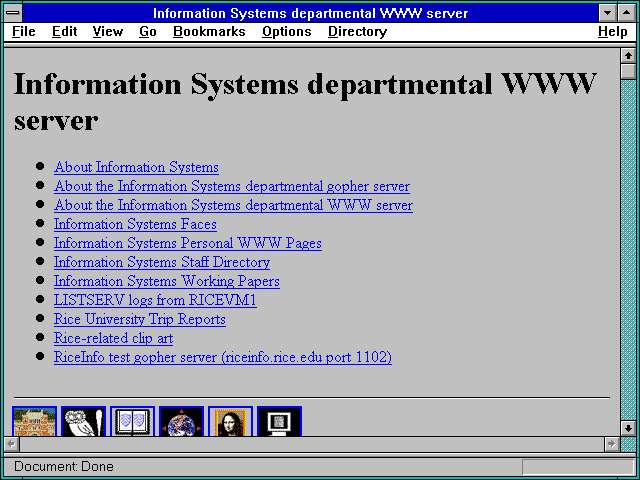Image resolution: width=640 pixels, height=480 pixels.
Task: Open About the departmental gopher server link
Action: [x=232, y=187]
